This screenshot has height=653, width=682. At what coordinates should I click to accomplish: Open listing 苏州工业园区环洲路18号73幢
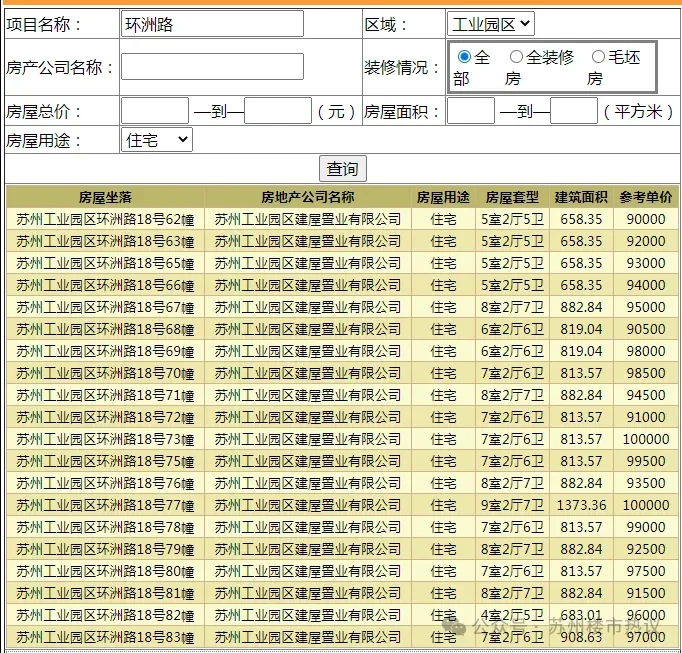(x=105, y=439)
